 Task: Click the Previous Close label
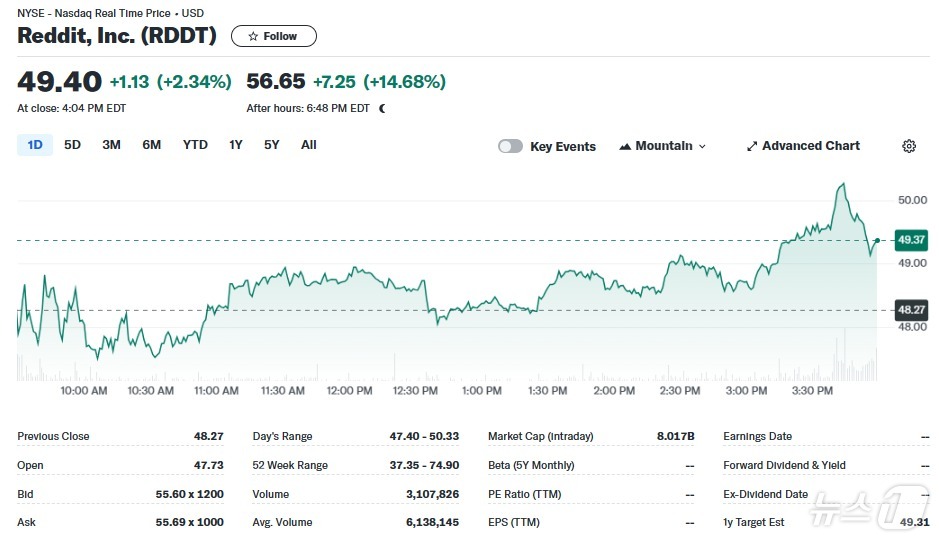(x=53, y=436)
